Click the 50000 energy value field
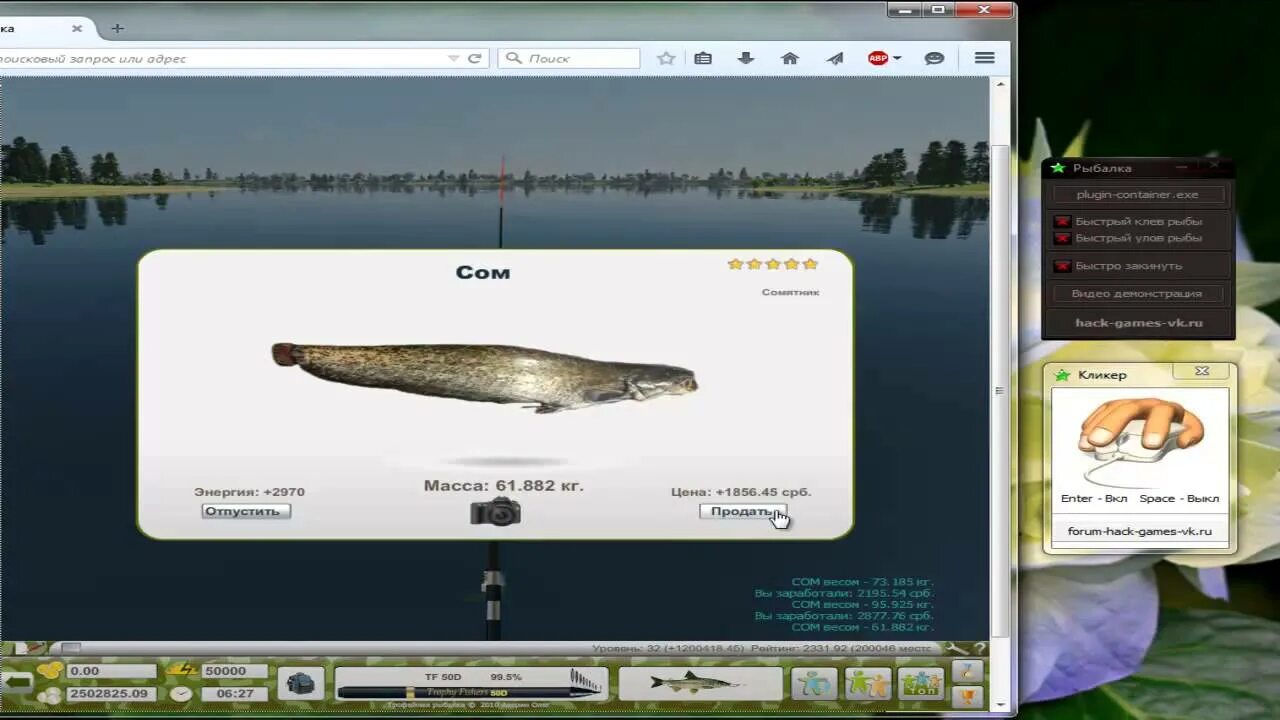The image size is (1280, 720). coord(234,671)
